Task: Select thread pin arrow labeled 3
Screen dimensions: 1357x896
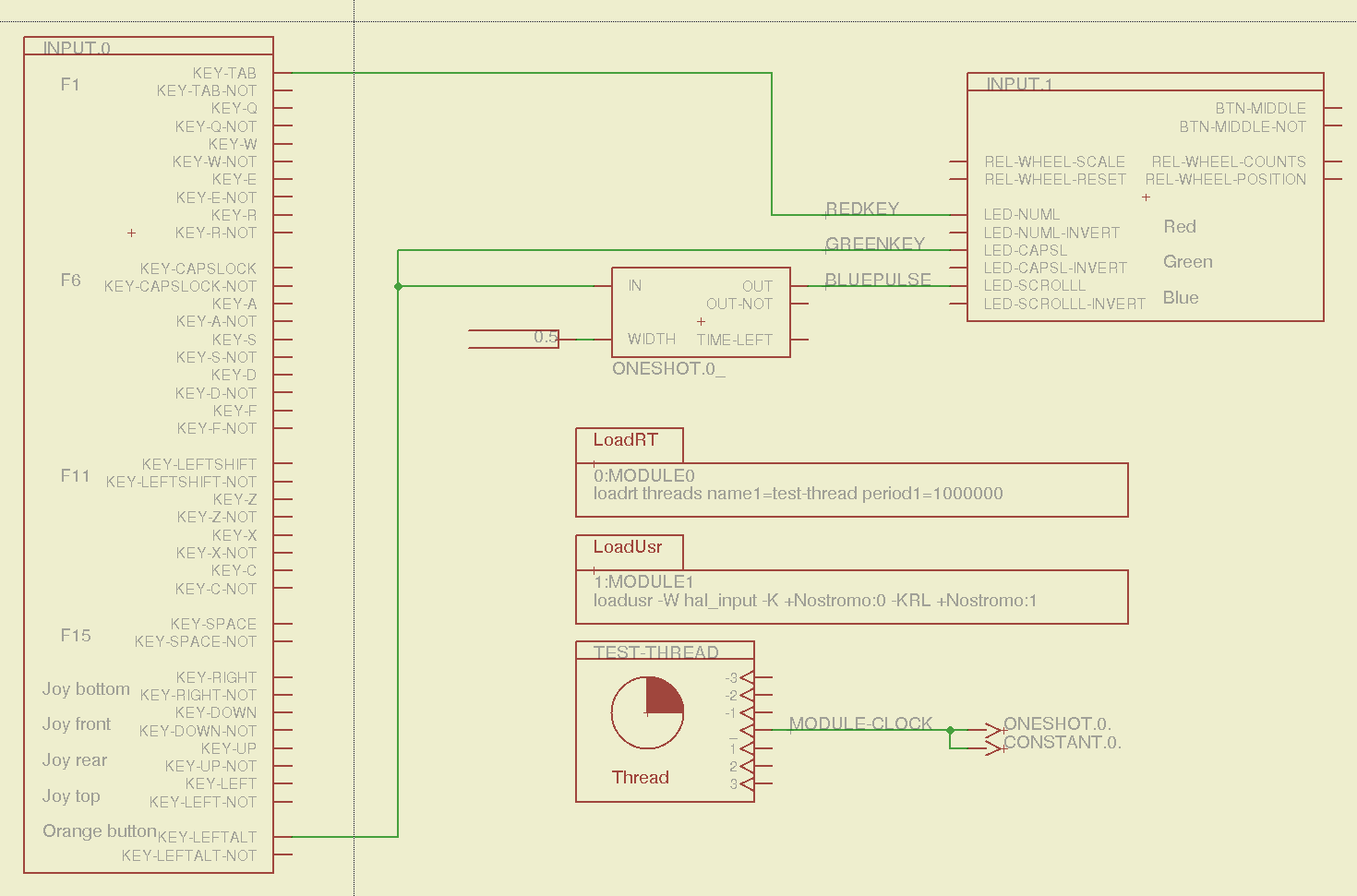Action: coord(747,784)
